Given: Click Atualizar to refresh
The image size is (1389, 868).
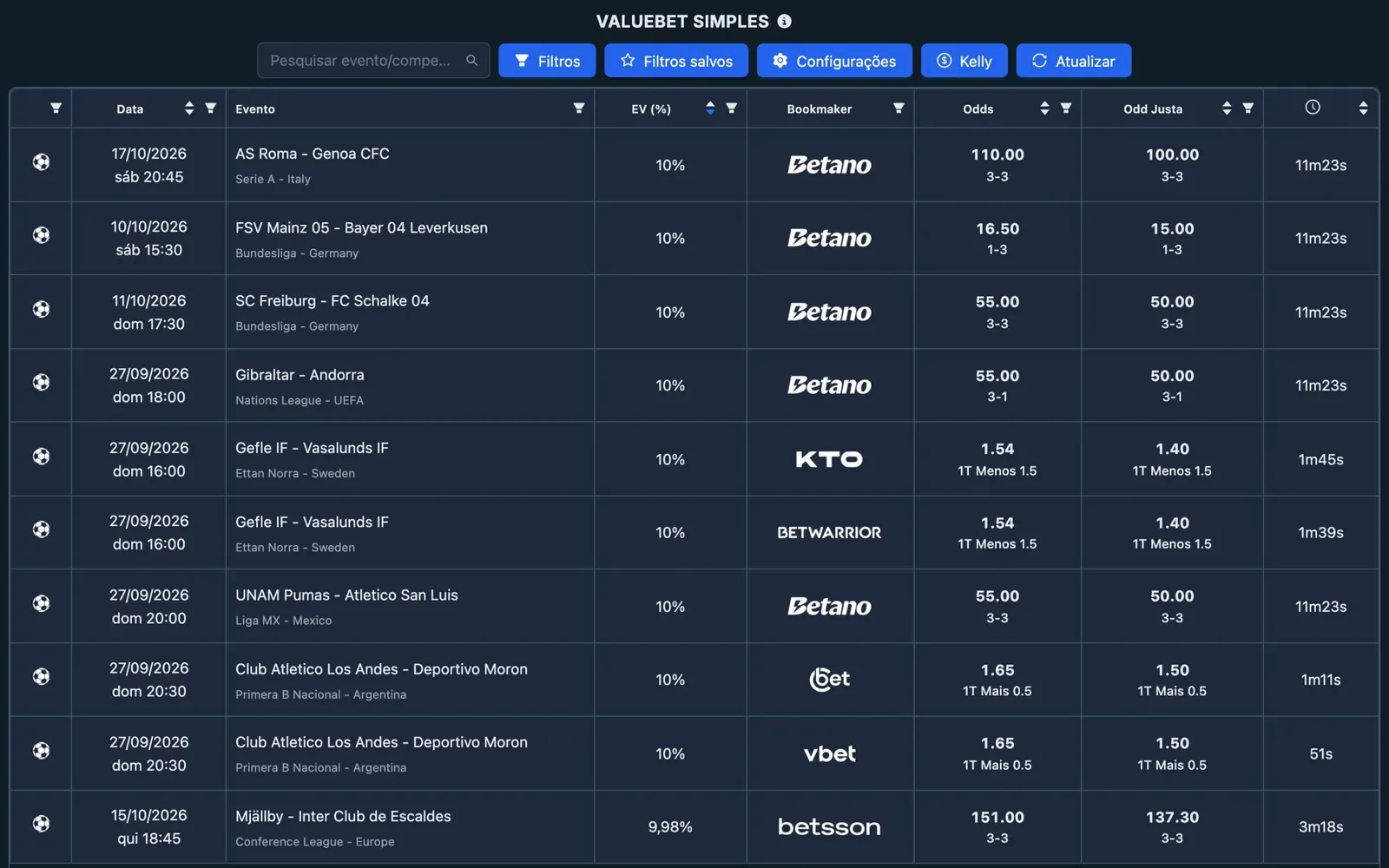Looking at the screenshot, I should [x=1074, y=61].
